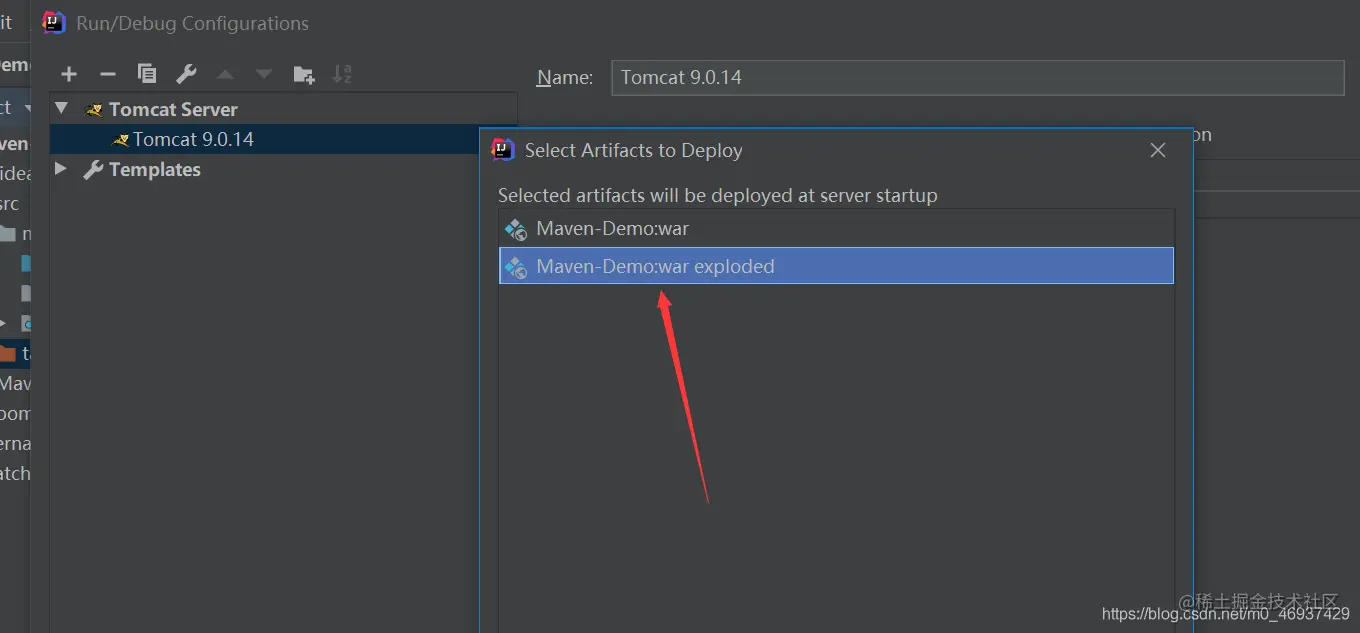1360x633 pixels.
Task: Move configuration up arrow
Action: click(225, 74)
